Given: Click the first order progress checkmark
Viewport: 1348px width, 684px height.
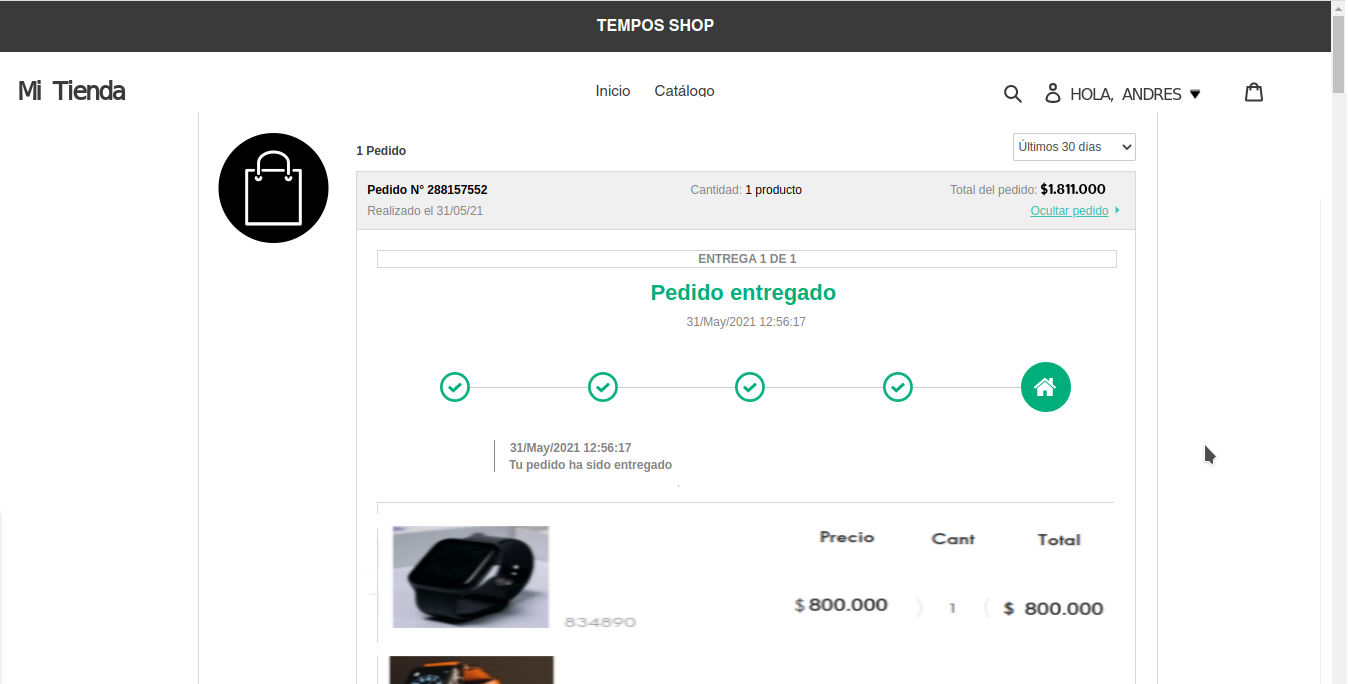Looking at the screenshot, I should (x=455, y=387).
